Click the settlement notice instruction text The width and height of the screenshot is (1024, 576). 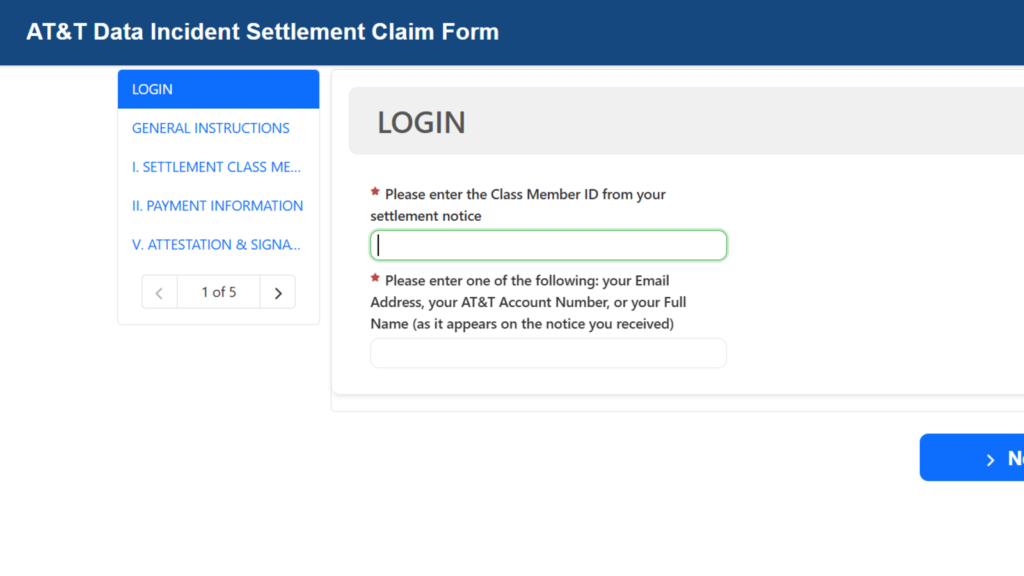[520, 204]
